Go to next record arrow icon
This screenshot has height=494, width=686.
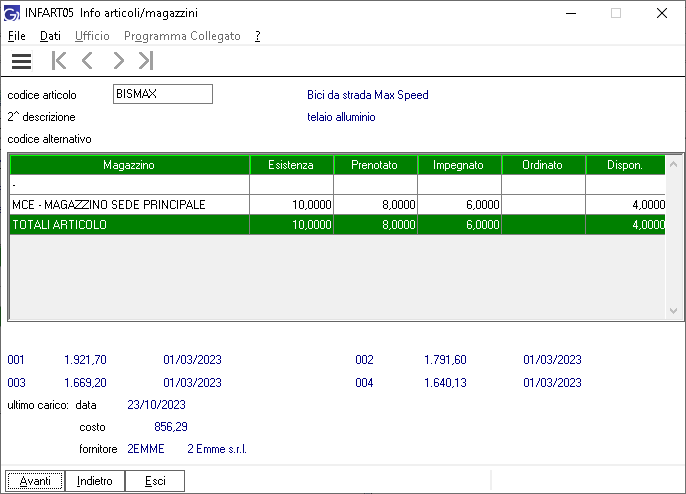click(118, 60)
